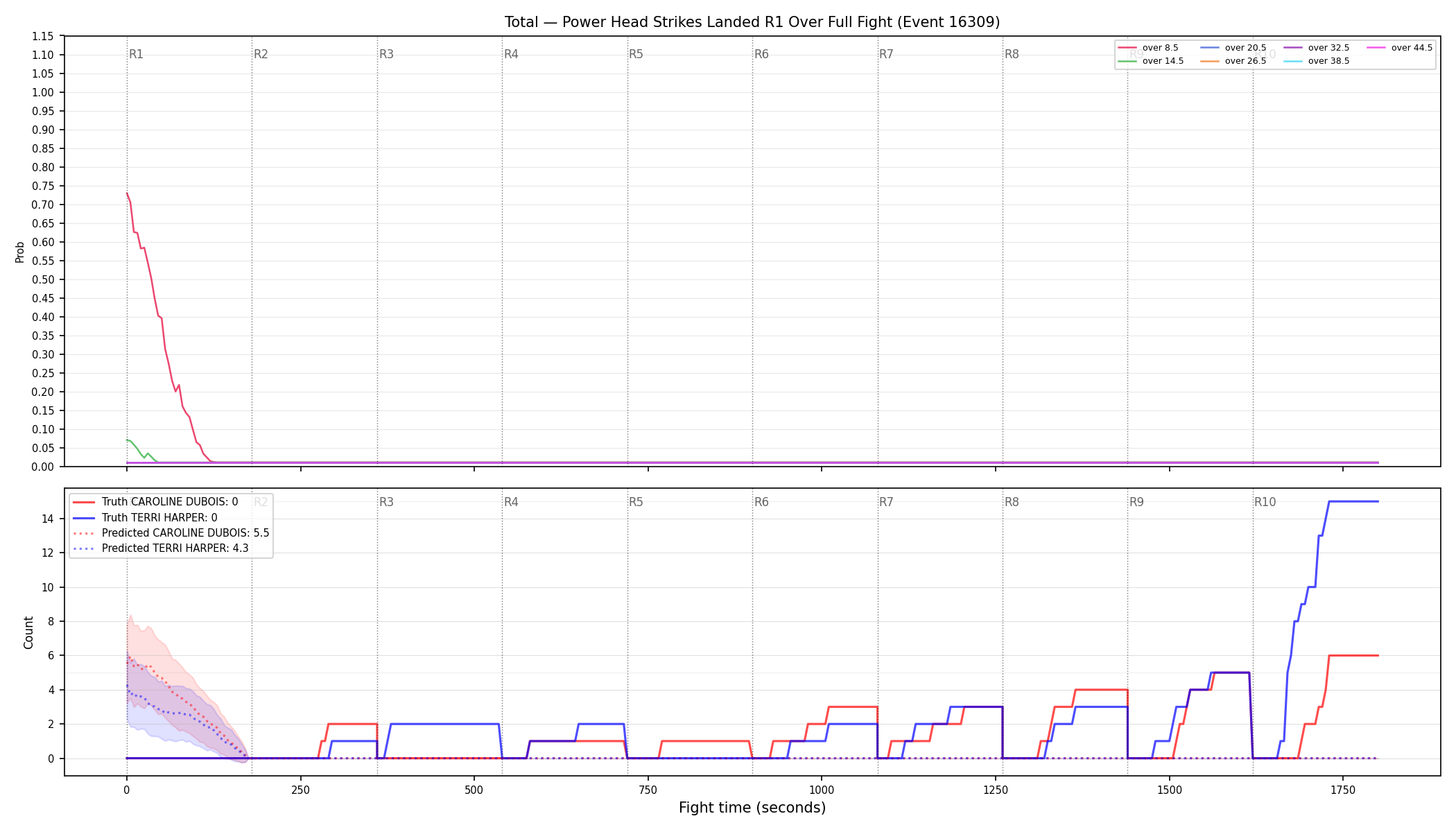
Task: Click 'Predicted CAROLINE DUBOIS: 5.5' legend entry
Action: click(x=171, y=533)
